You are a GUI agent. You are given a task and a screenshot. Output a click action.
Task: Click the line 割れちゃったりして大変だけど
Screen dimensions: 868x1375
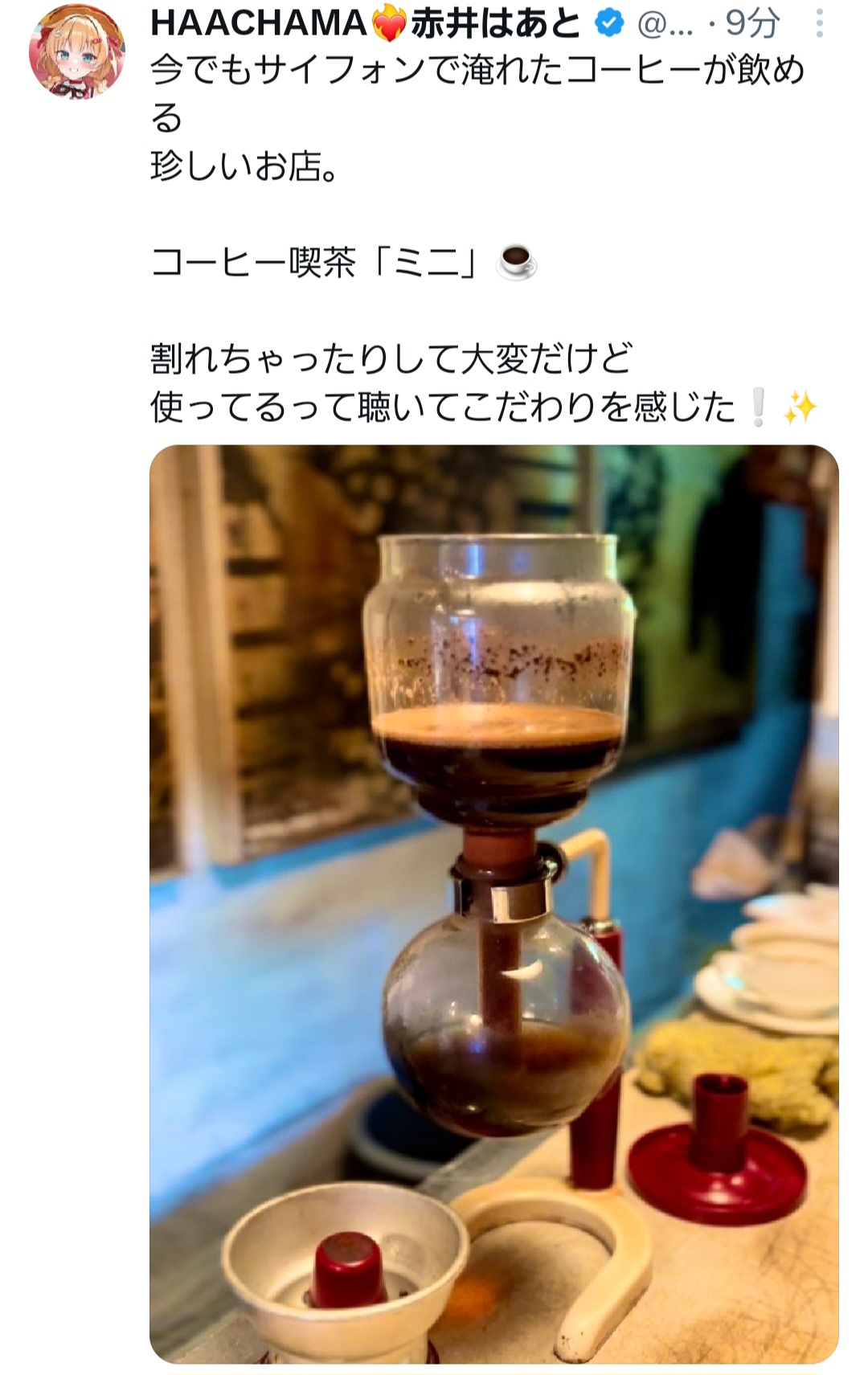tap(391, 359)
